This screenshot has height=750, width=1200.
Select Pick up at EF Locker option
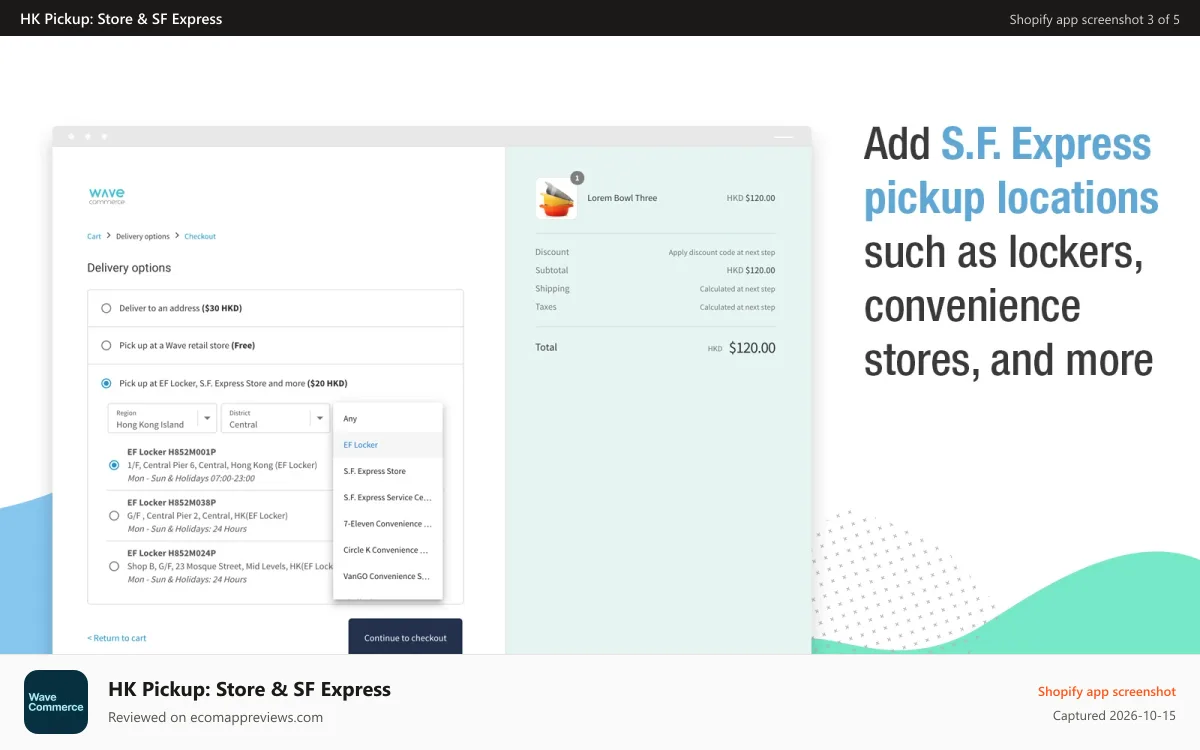106,383
